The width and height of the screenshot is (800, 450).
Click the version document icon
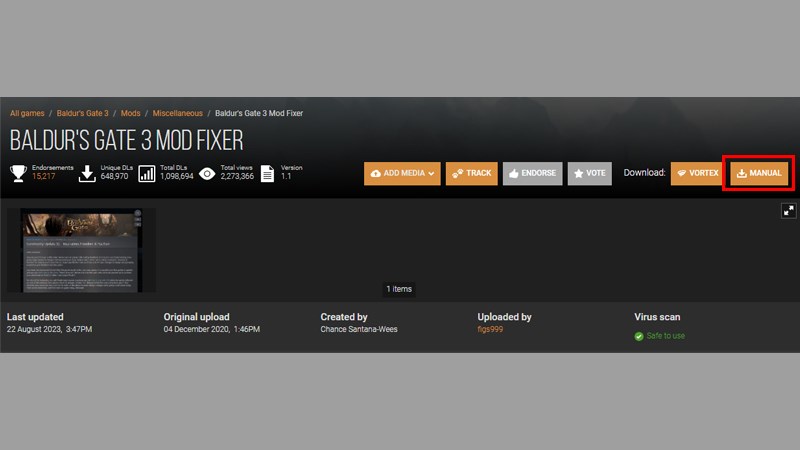pos(267,173)
